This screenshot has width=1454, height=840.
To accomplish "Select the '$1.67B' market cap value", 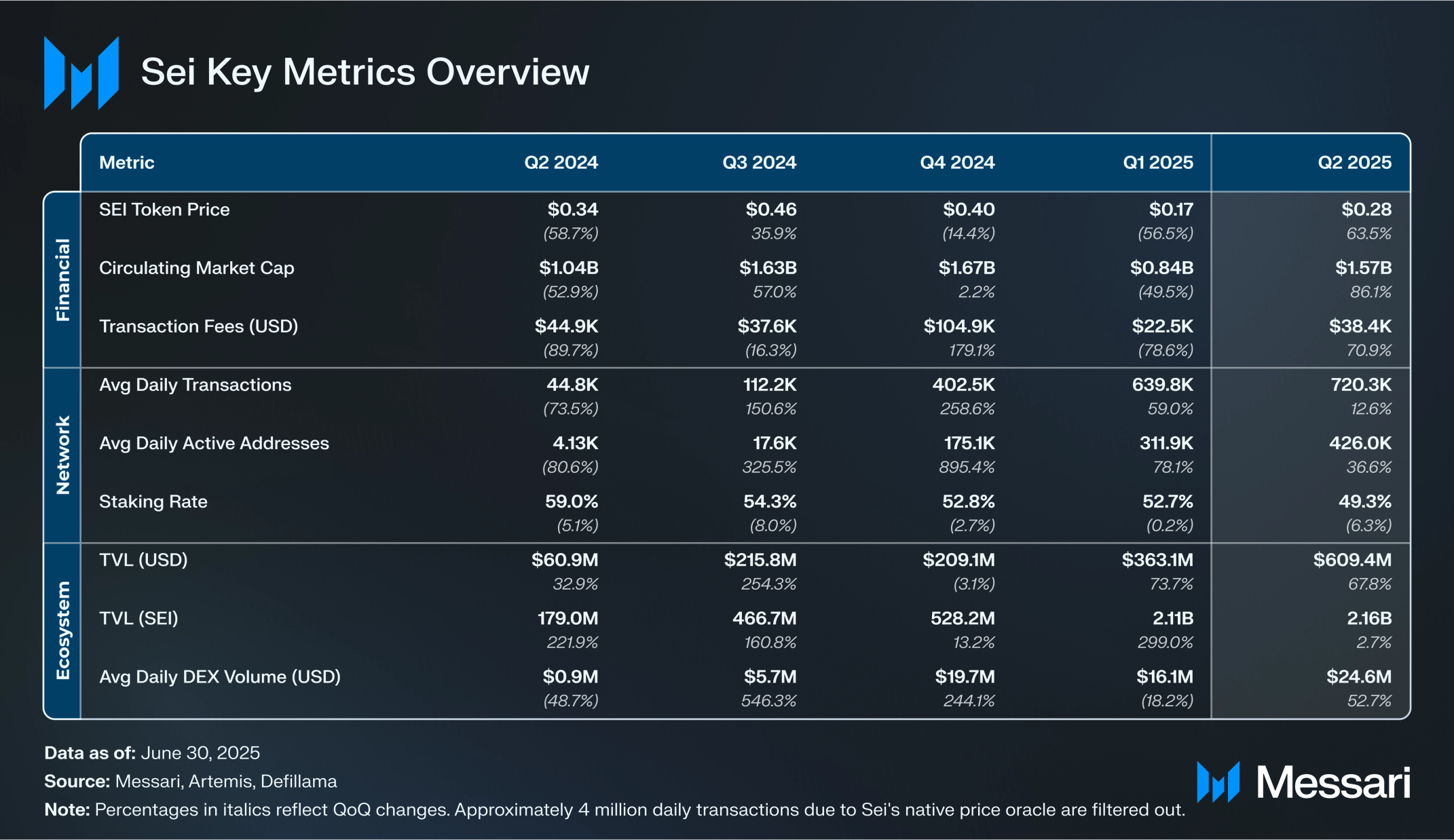I will pyautogui.click(x=967, y=268).
